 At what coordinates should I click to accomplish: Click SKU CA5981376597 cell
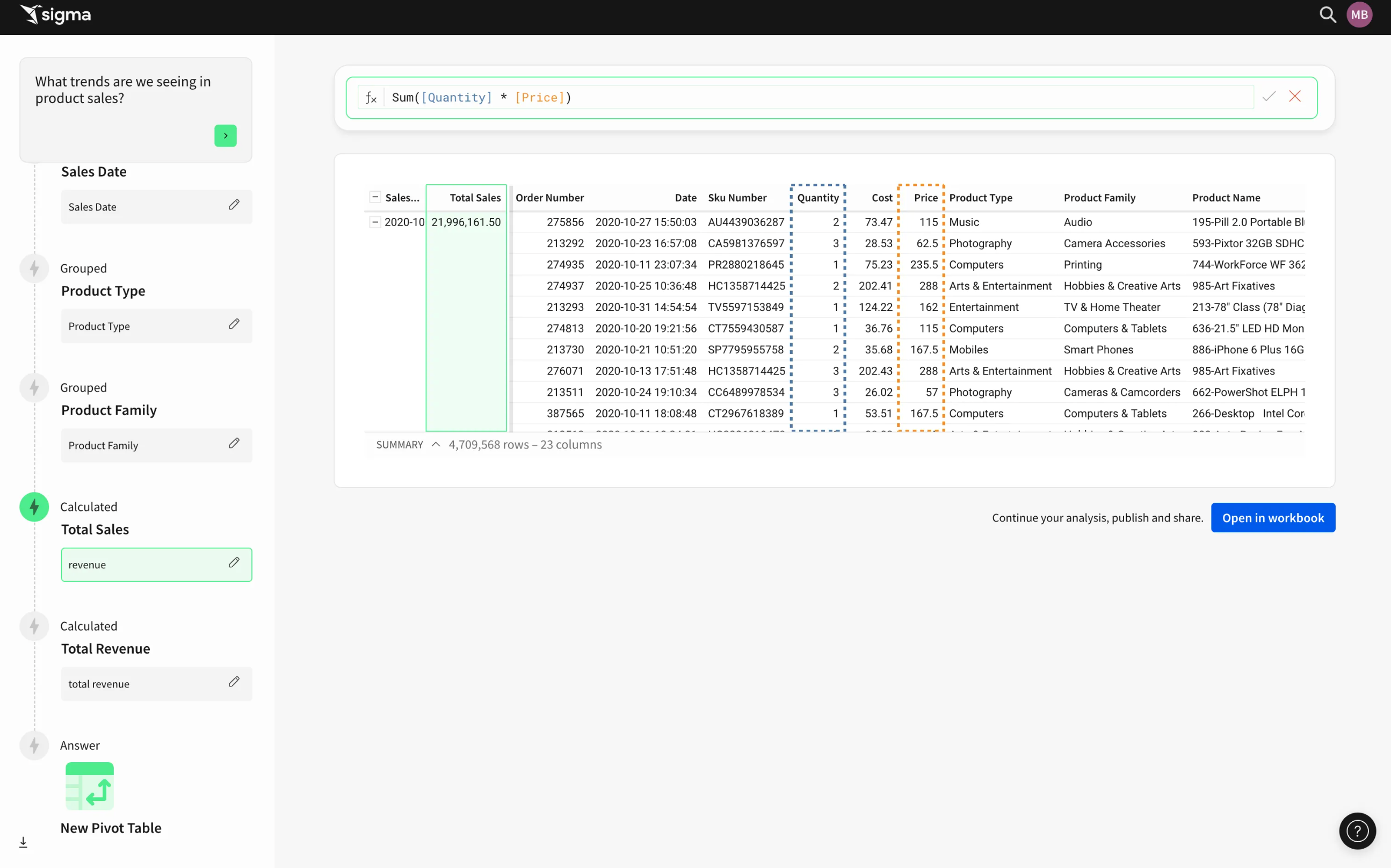tap(745, 243)
